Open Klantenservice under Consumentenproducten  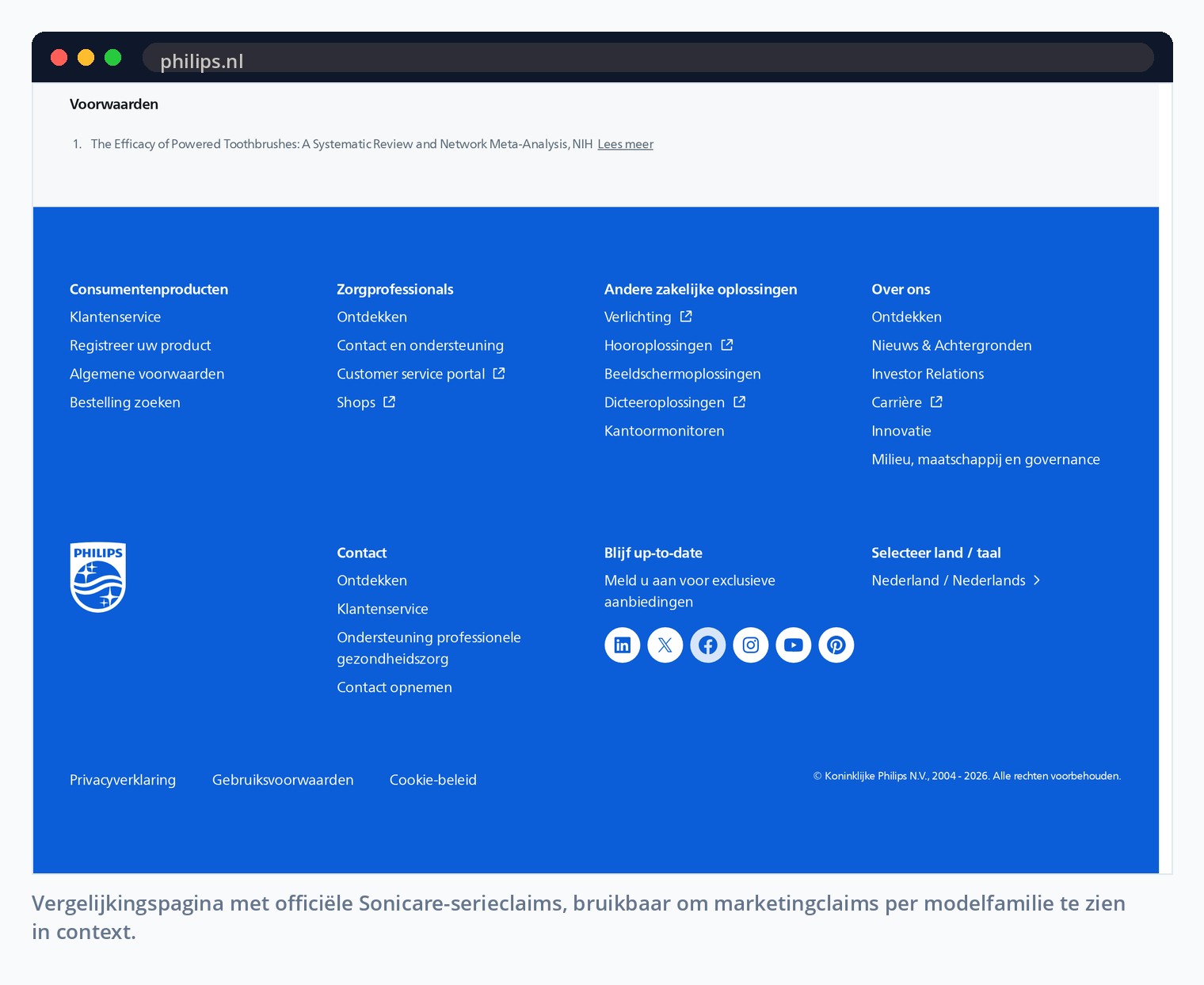[x=116, y=317]
